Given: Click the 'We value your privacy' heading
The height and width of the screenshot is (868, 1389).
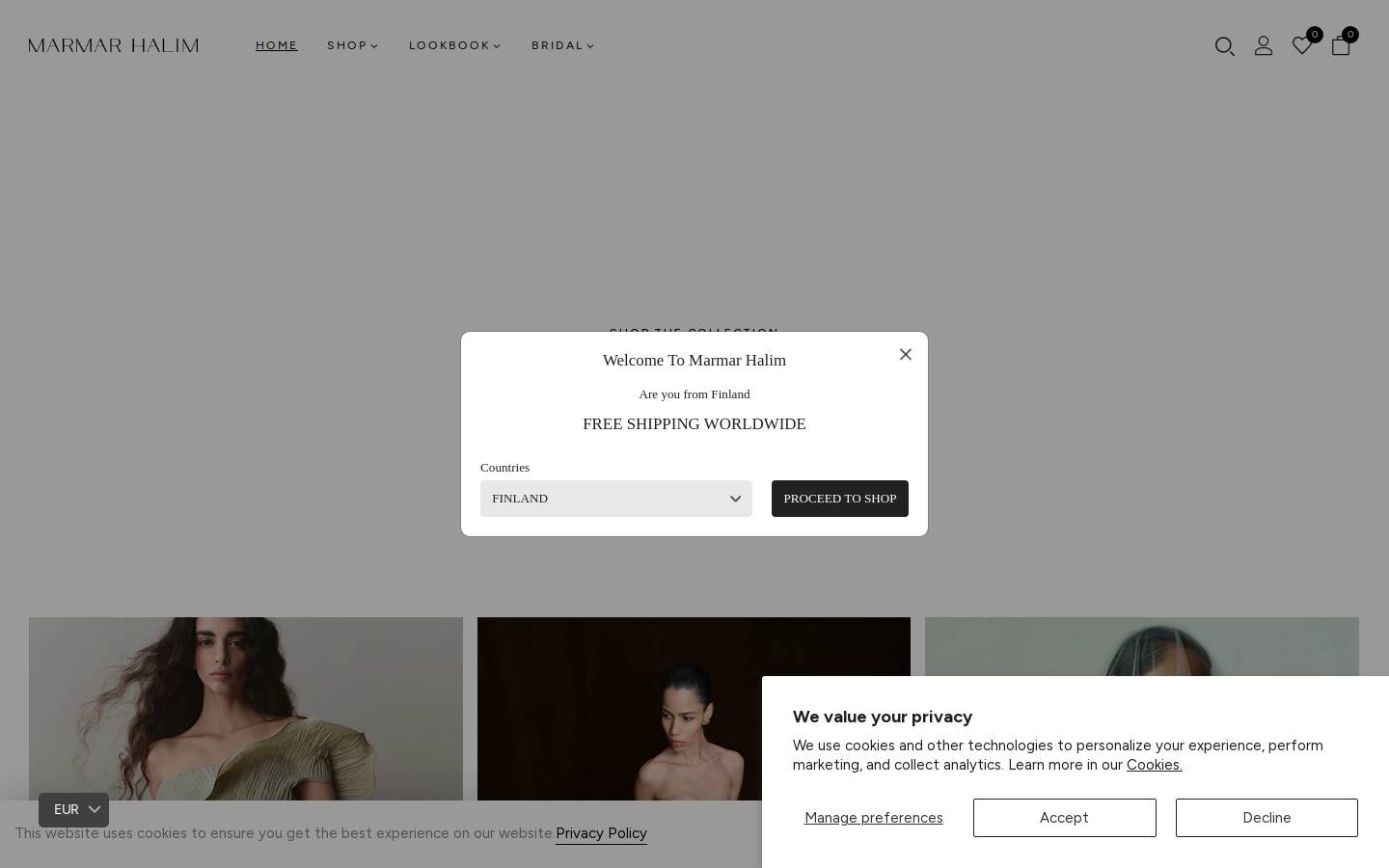Looking at the screenshot, I should click(x=883, y=717).
